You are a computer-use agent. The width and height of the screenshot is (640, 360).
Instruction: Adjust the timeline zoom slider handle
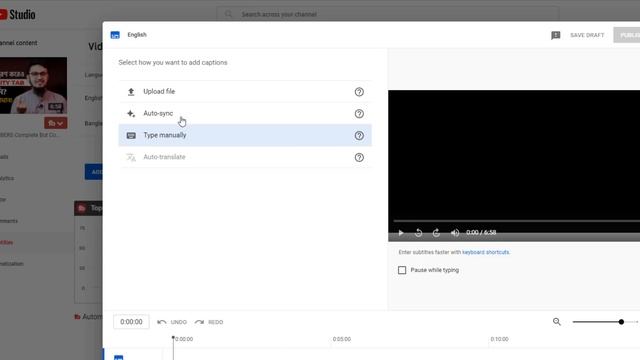(621, 322)
